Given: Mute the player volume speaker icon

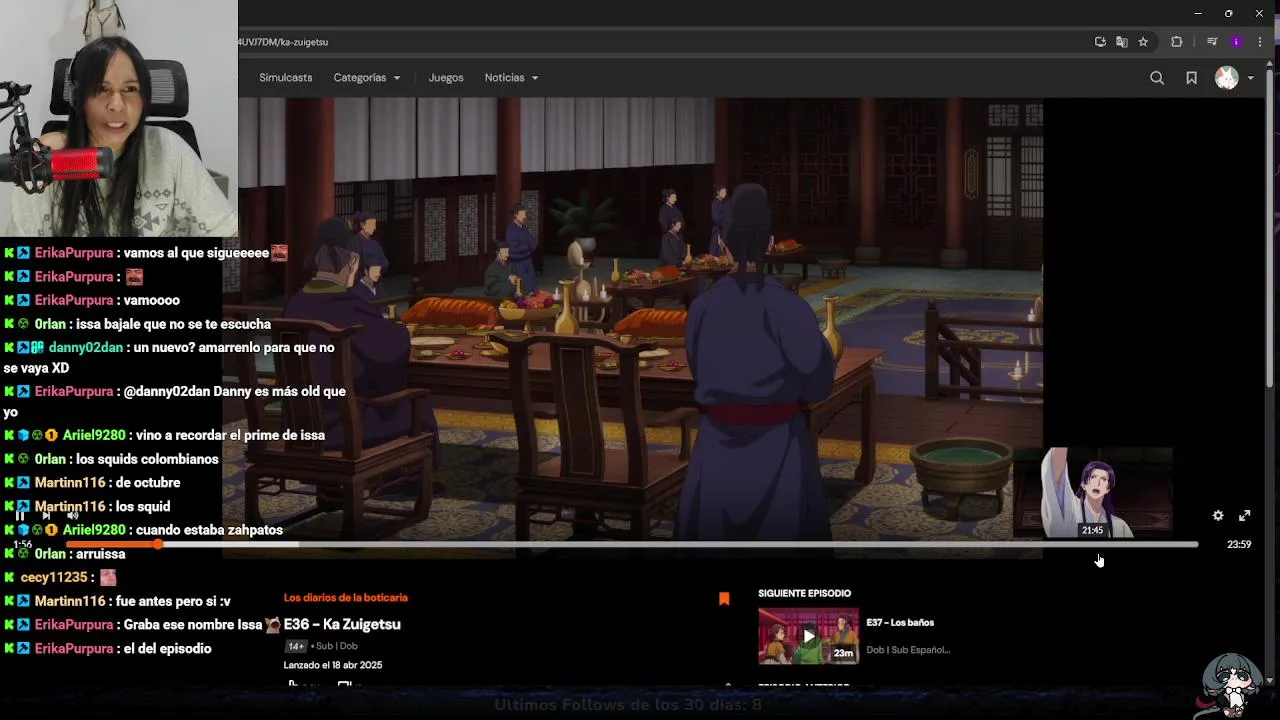Looking at the screenshot, I should coord(72,516).
